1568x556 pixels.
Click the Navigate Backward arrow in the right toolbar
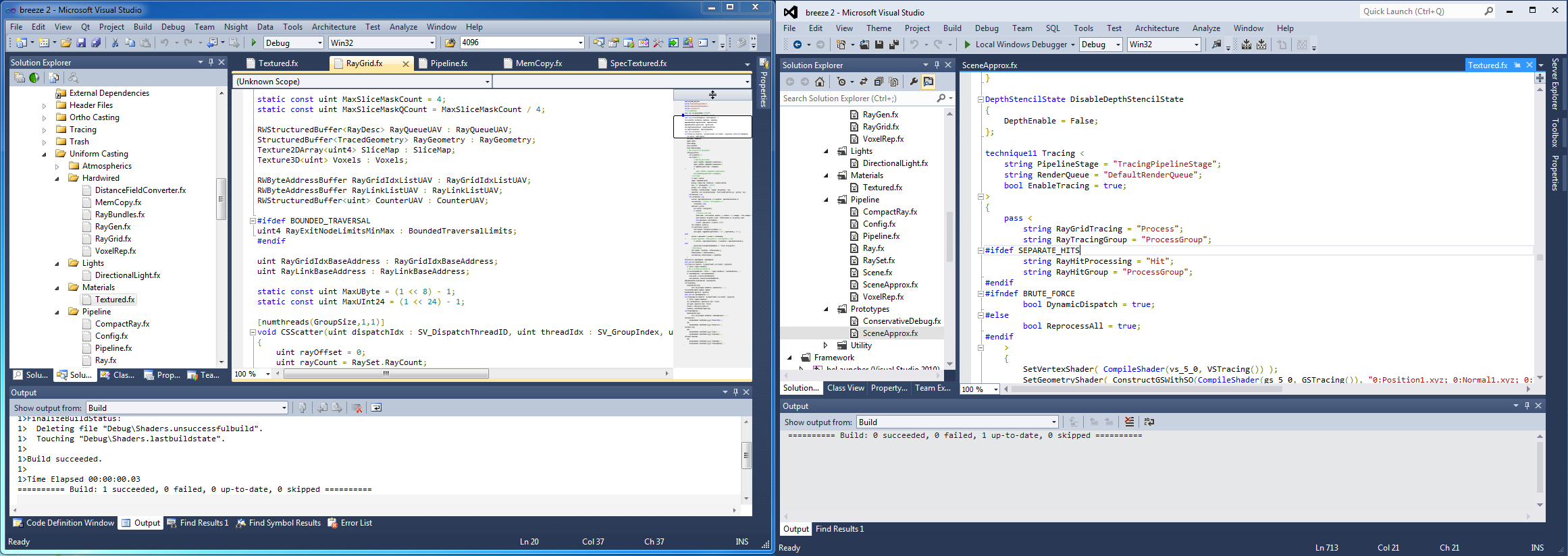tap(798, 45)
